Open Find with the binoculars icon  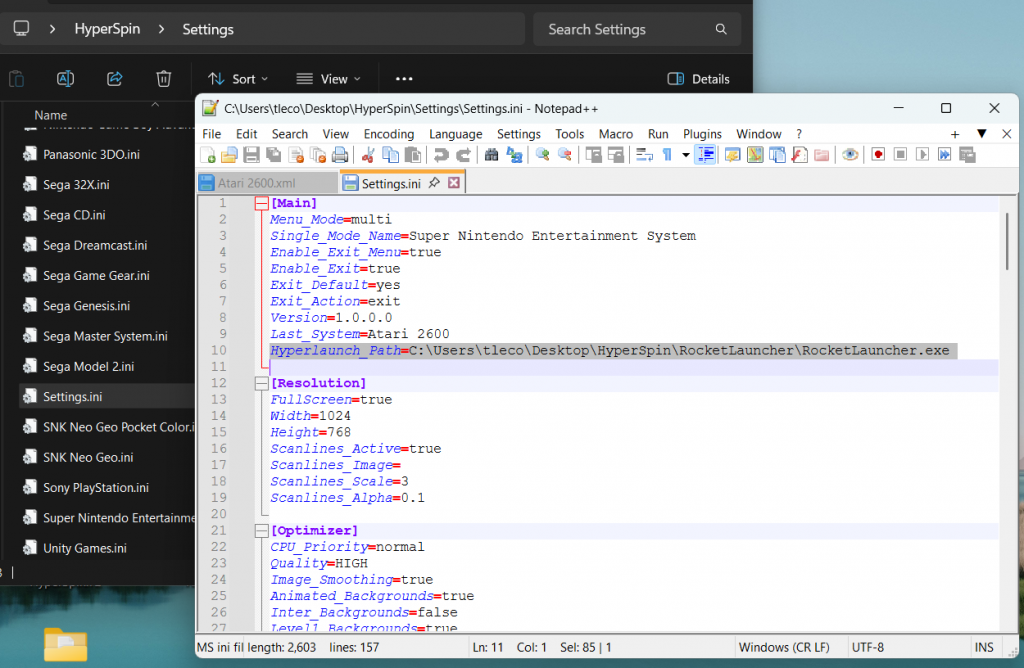coord(492,155)
